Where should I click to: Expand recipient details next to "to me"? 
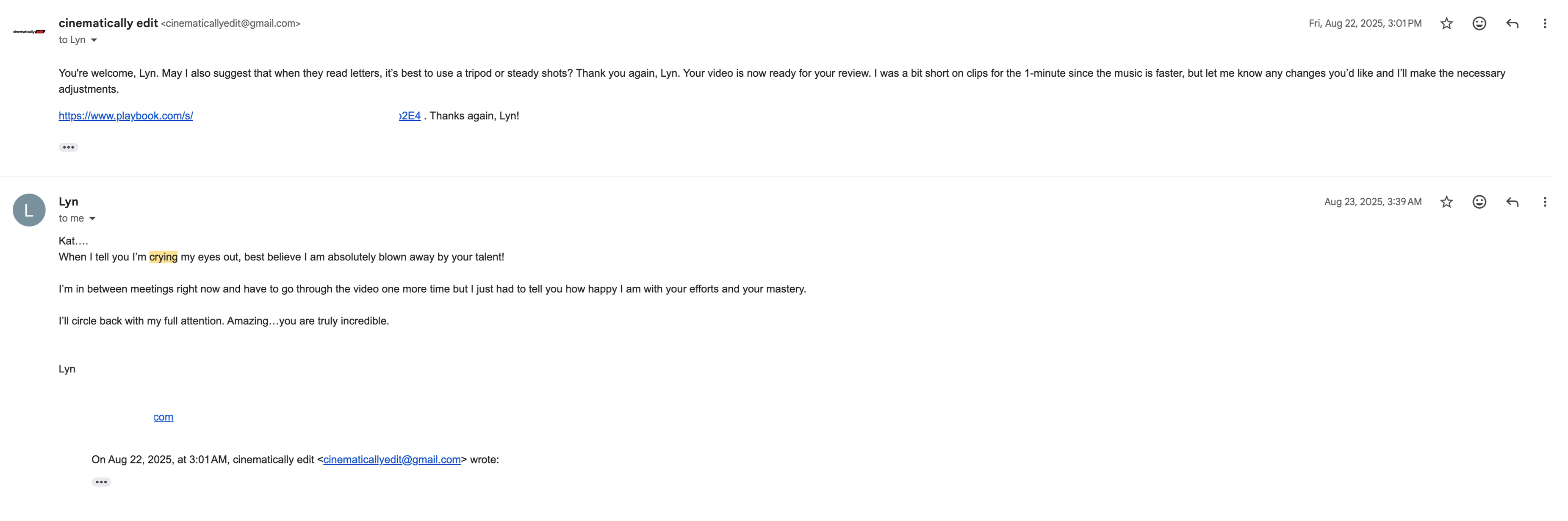coord(92,219)
